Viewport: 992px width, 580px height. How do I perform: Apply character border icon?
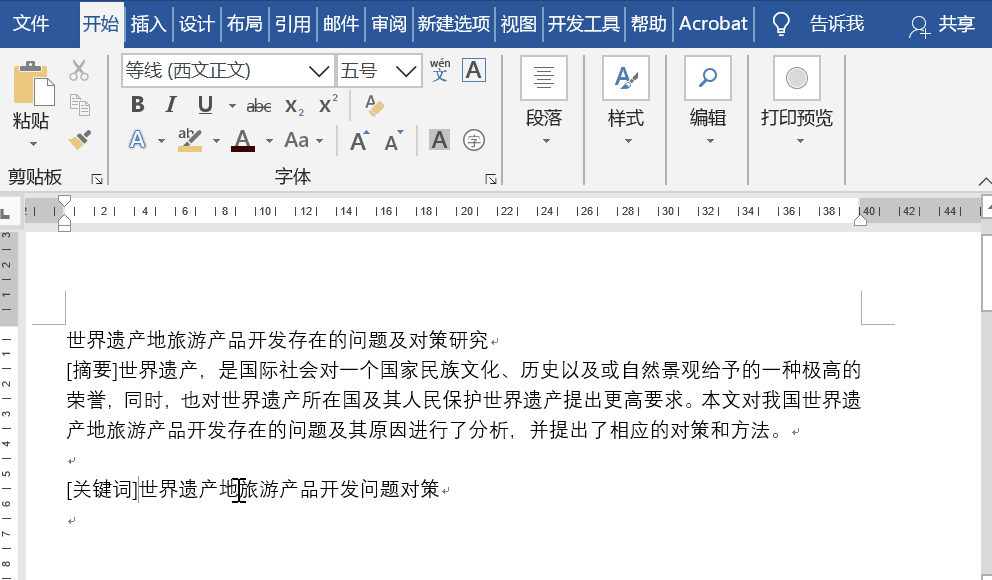point(474,70)
